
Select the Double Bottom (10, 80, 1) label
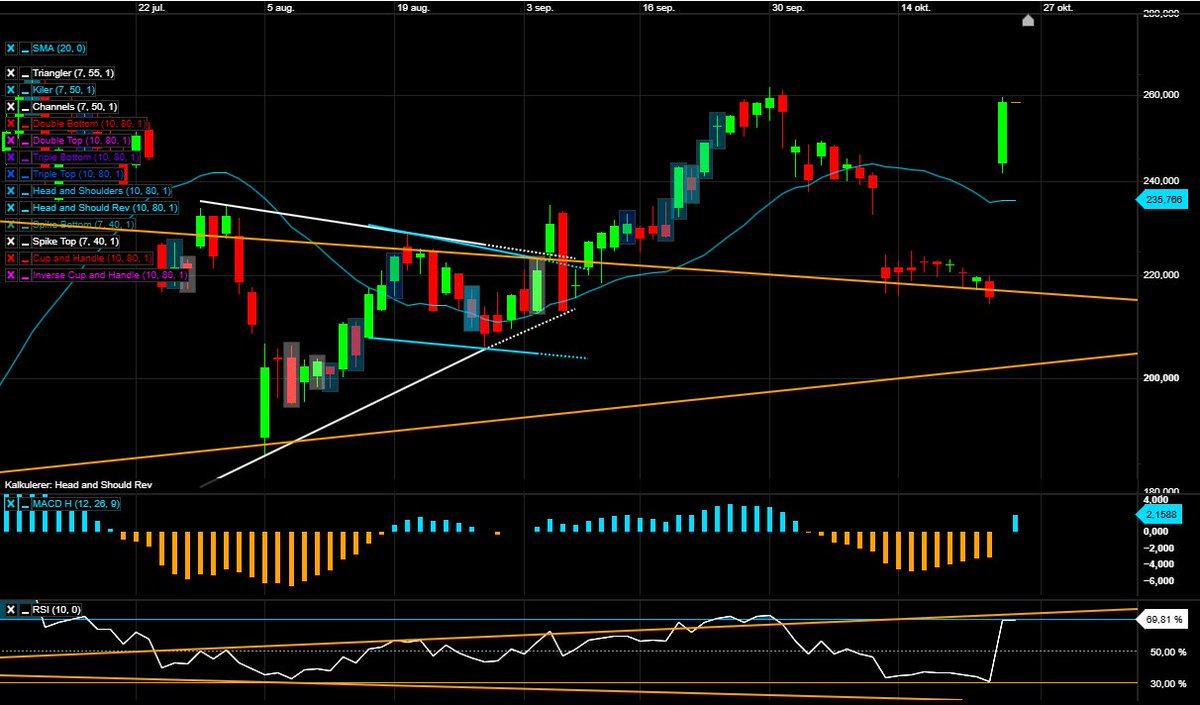click(88, 124)
